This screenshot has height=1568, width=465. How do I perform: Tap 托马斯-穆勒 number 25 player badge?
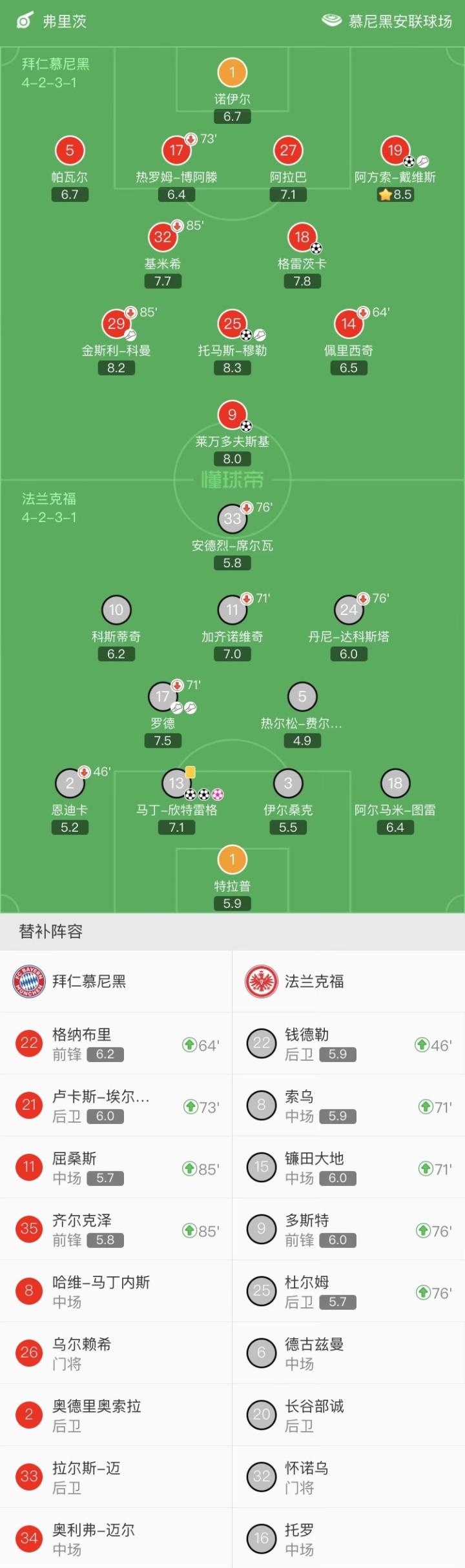point(232,324)
